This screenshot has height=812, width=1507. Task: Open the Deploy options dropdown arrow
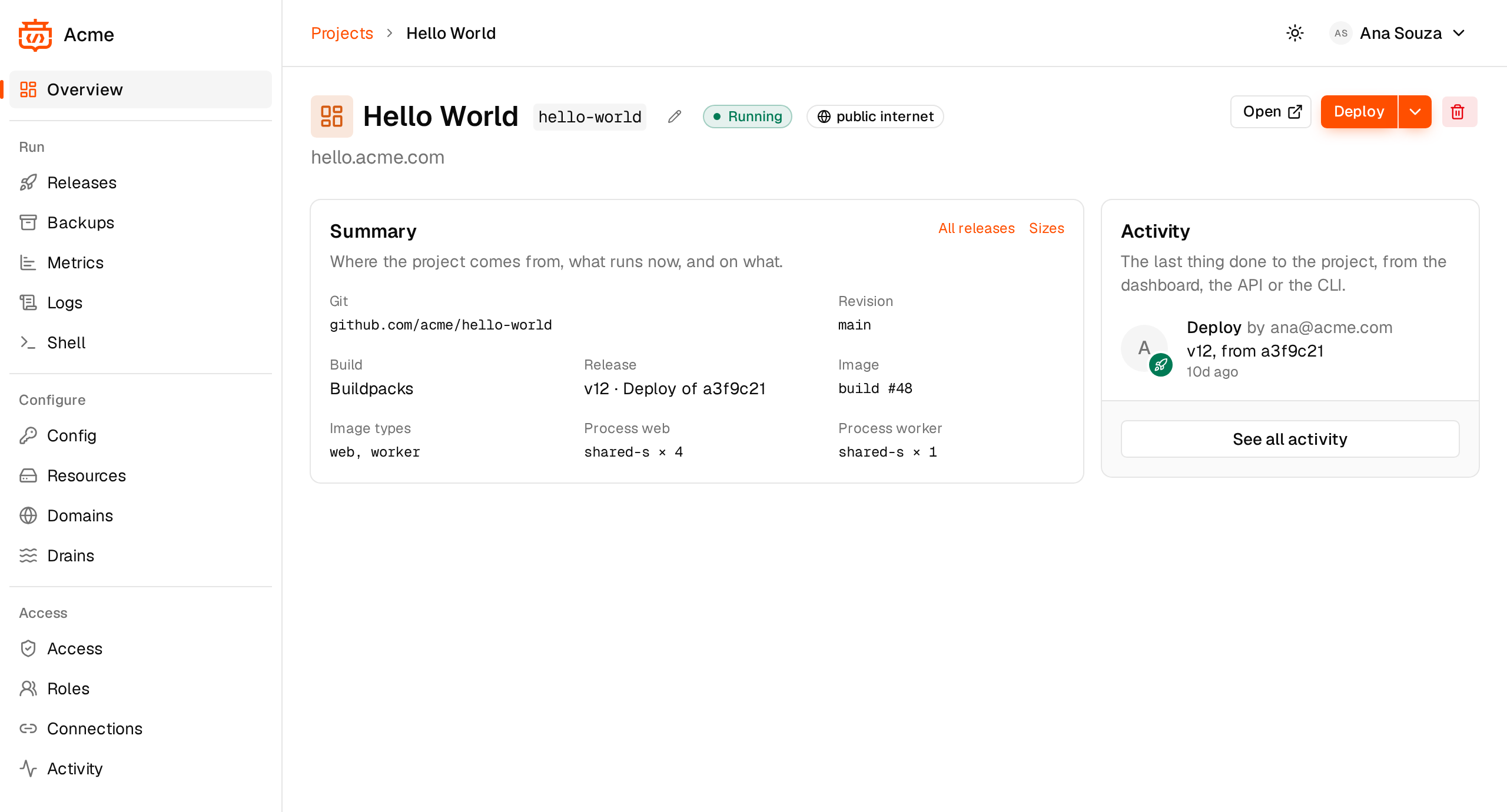(x=1415, y=112)
